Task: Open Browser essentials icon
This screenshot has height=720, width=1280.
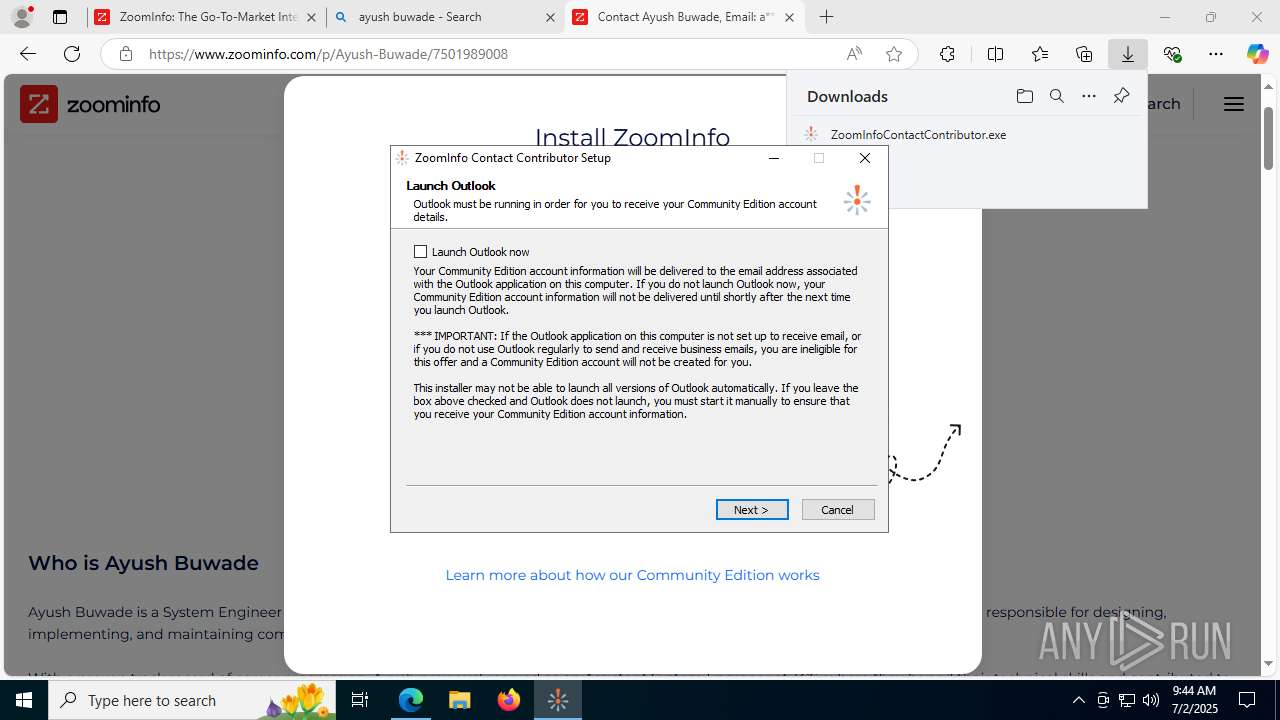Action: tap(1172, 54)
